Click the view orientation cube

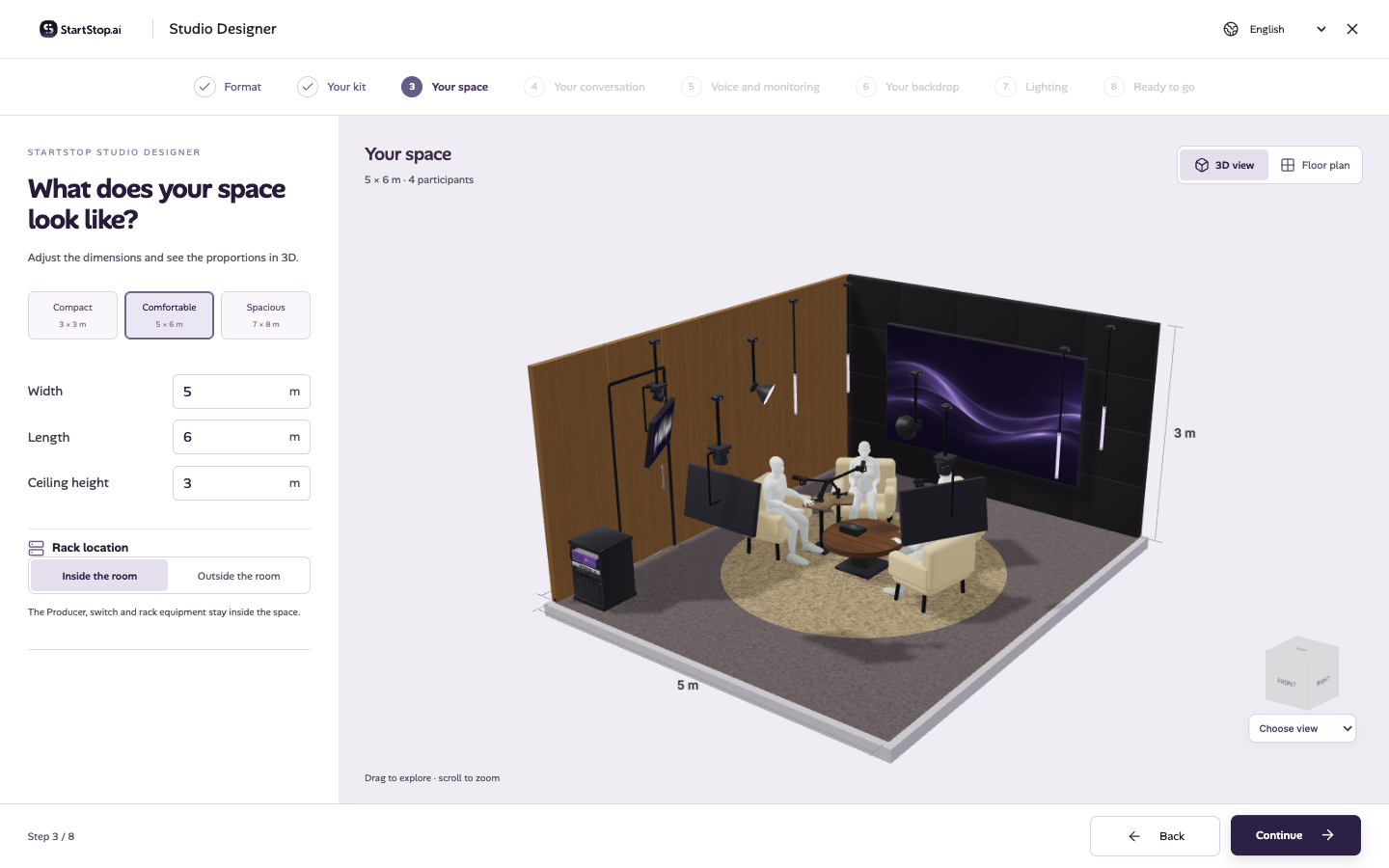1301,672
